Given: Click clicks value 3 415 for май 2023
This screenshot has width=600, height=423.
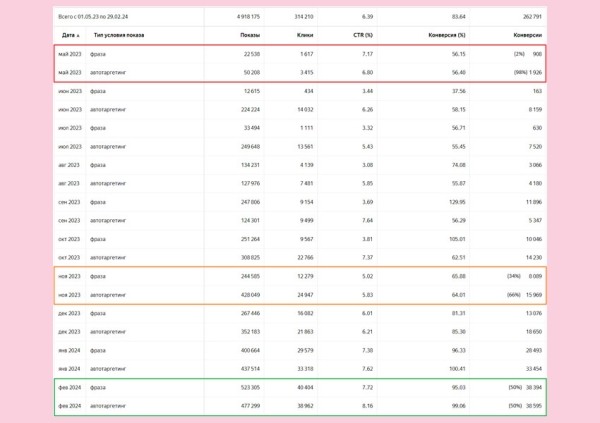Looking at the screenshot, I should [x=307, y=72].
